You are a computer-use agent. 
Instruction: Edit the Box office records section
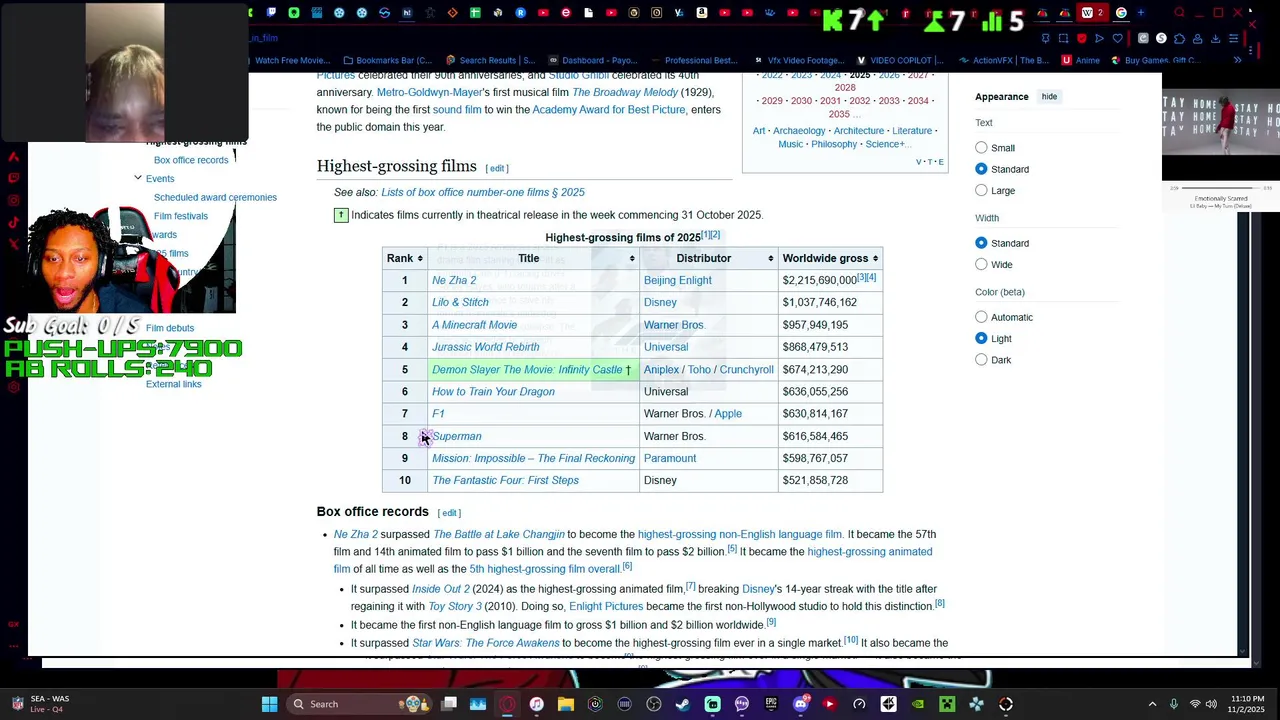point(449,513)
